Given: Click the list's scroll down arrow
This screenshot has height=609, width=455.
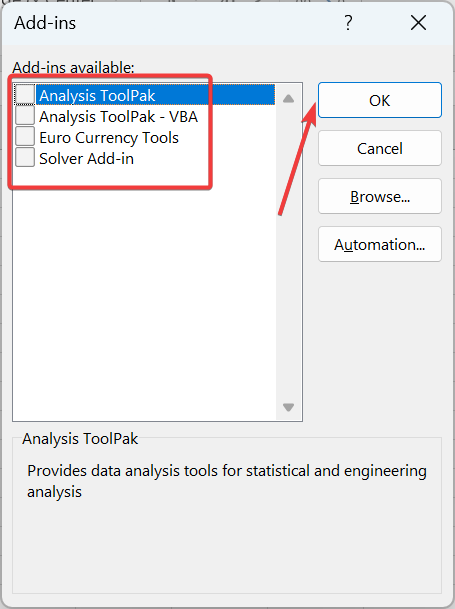Looking at the screenshot, I should [288, 407].
